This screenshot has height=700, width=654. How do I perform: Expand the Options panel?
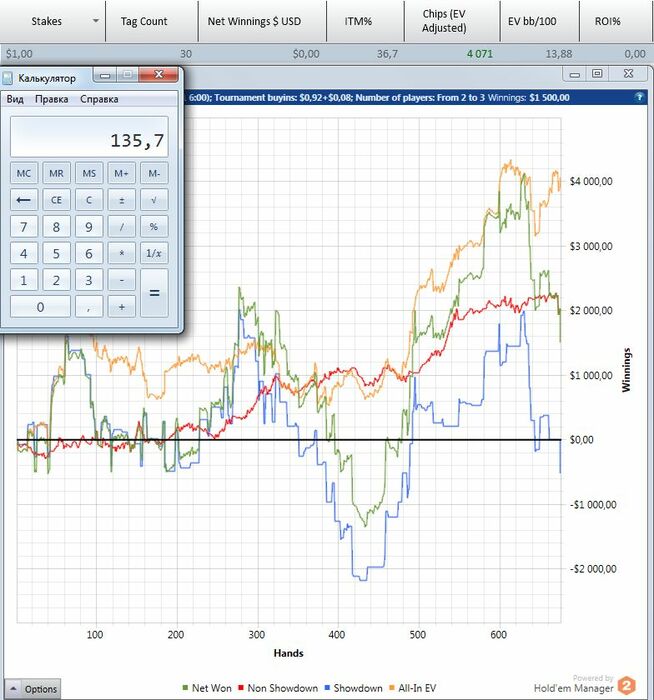tap(33, 689)
